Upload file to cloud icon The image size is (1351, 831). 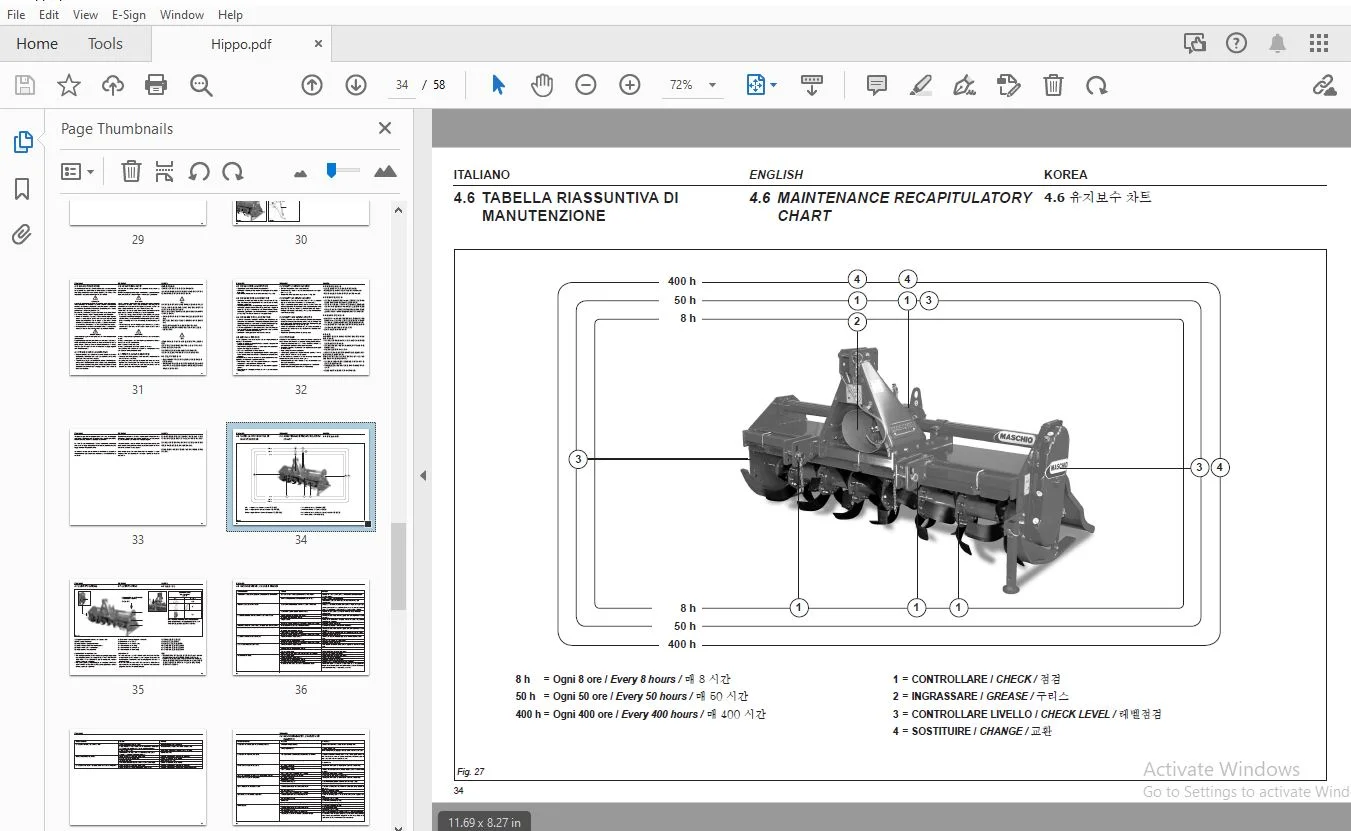pyautogui.click(x=113, y=86)
